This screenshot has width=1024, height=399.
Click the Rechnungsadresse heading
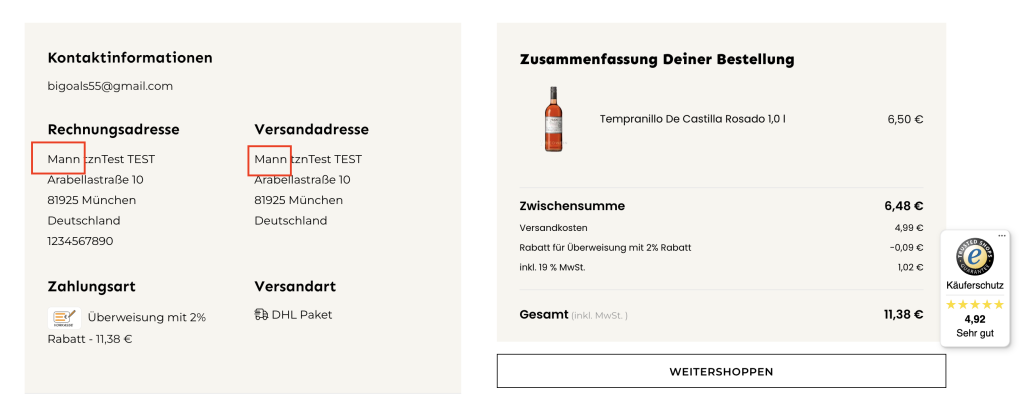point(114,129)
